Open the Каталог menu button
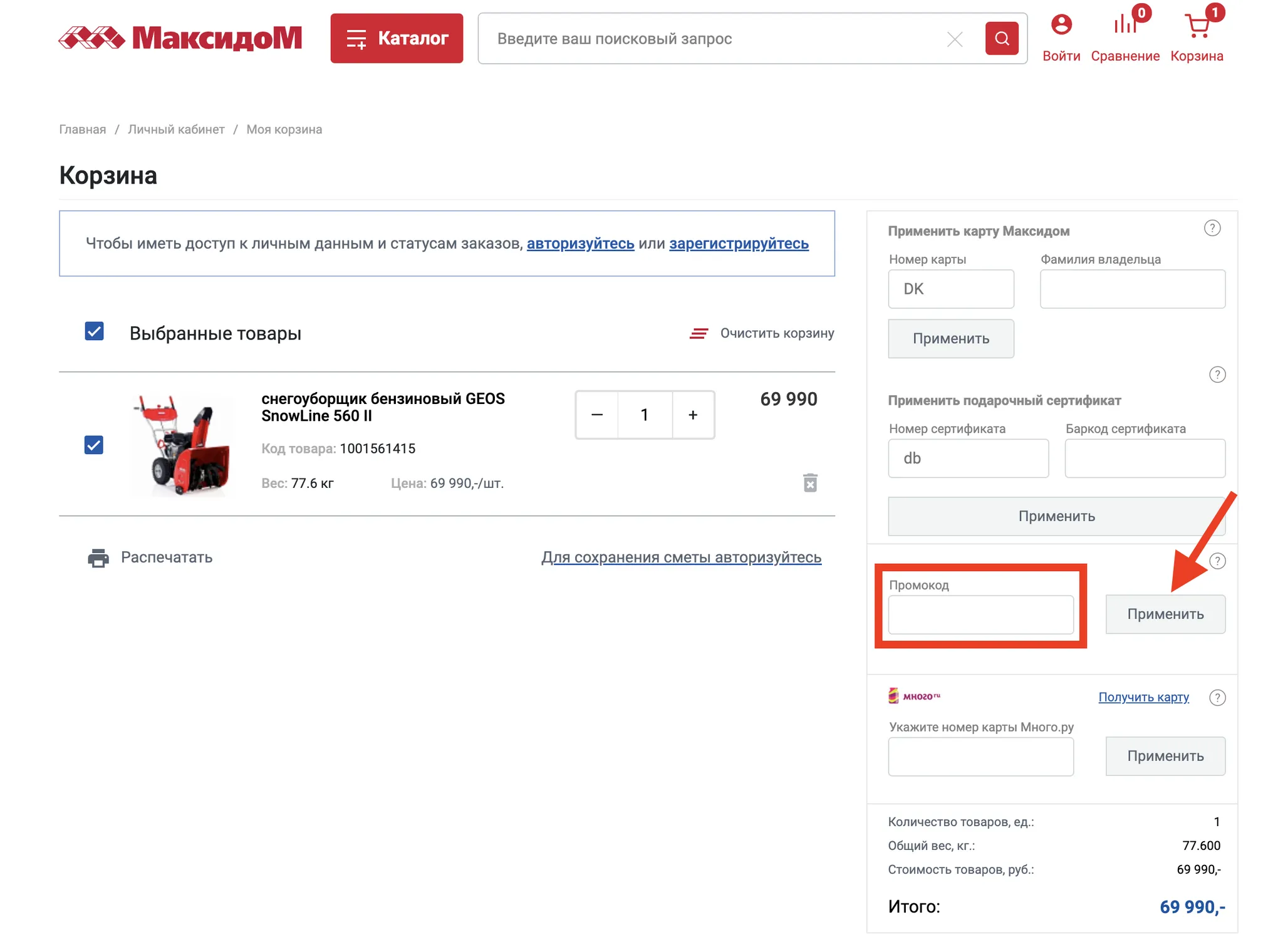1283x952 pixels. click(x=397, y=38)
